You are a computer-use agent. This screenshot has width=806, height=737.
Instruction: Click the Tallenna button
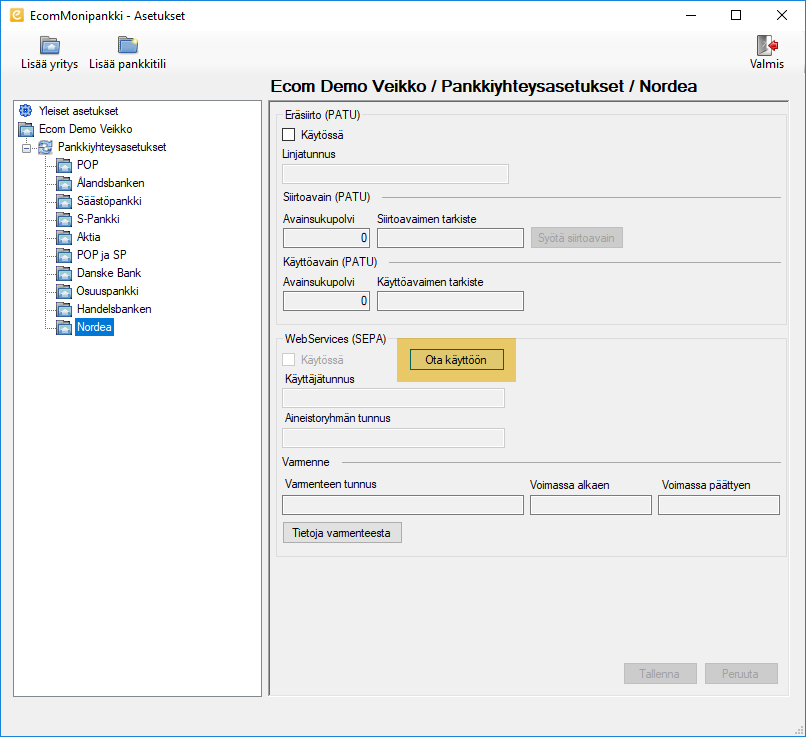(660, 674)
